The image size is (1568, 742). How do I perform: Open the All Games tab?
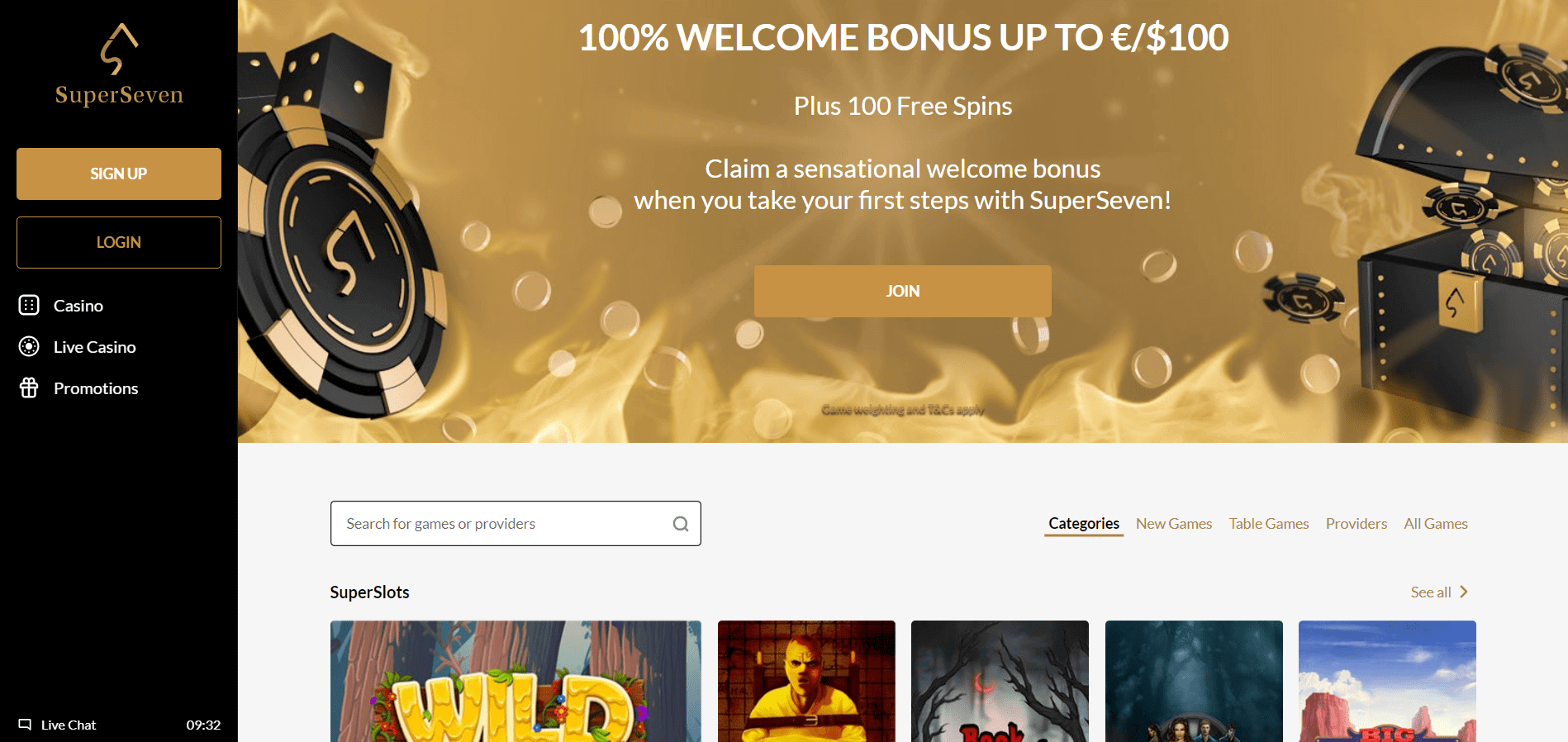(1436, 524)
